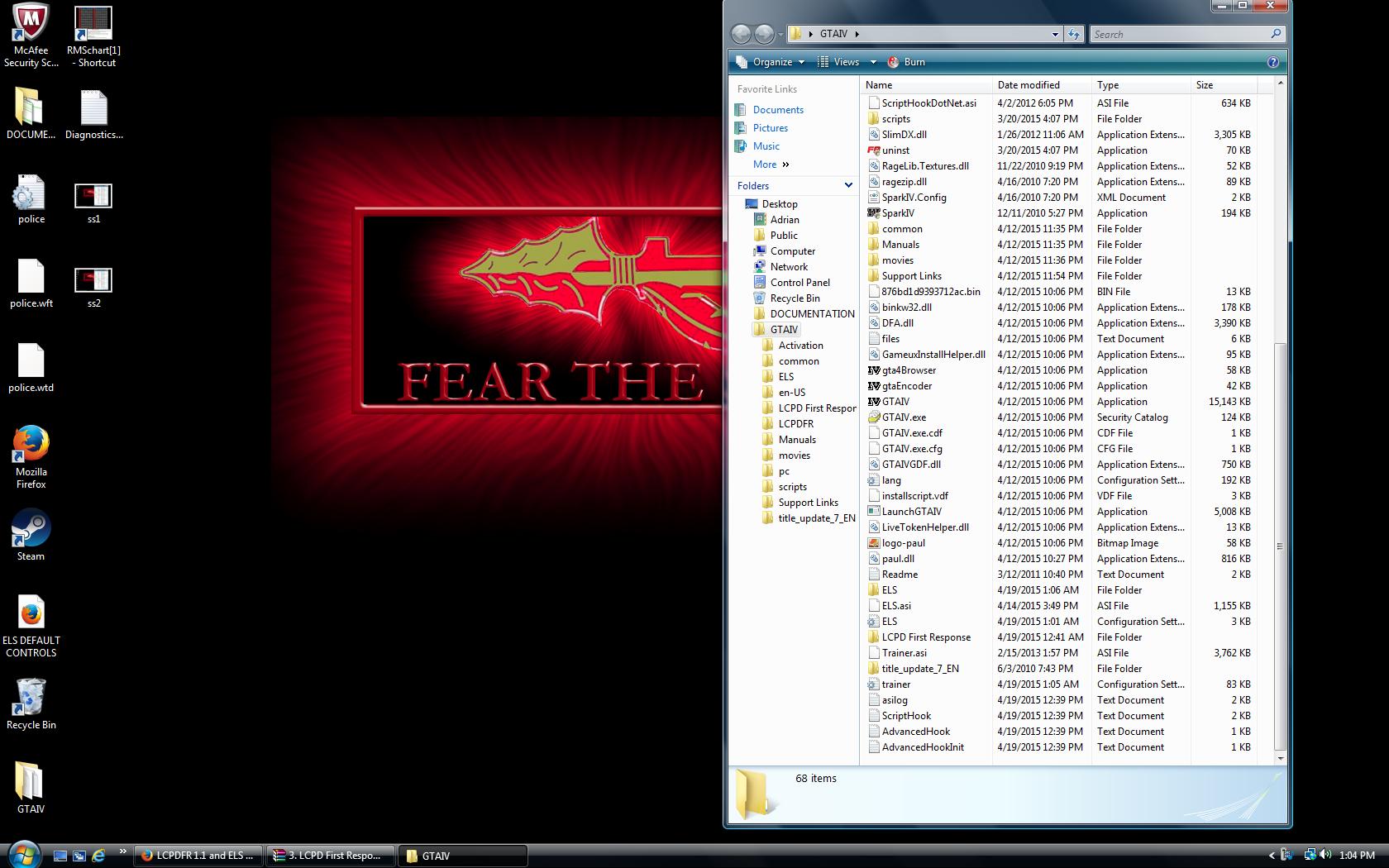Screen dimensions: 1389x868
Task: Open the Views dropdown arrow
Action: 873,62
